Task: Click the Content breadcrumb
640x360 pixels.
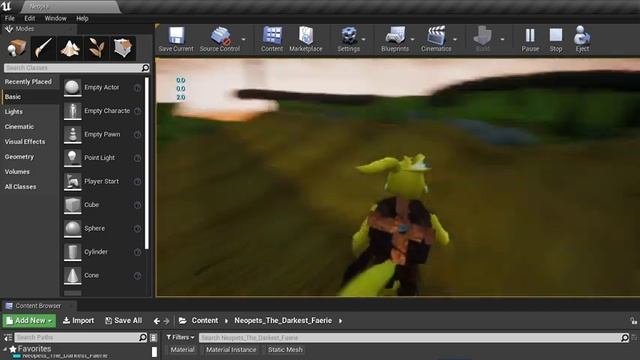Action: pyautogui.click(x=204, y=321)
